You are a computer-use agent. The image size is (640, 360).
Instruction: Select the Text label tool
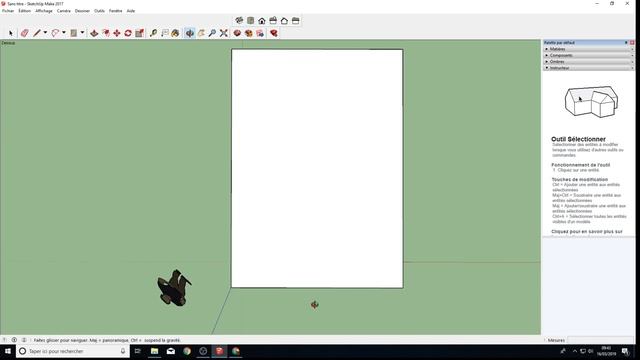tap(164, 33)
